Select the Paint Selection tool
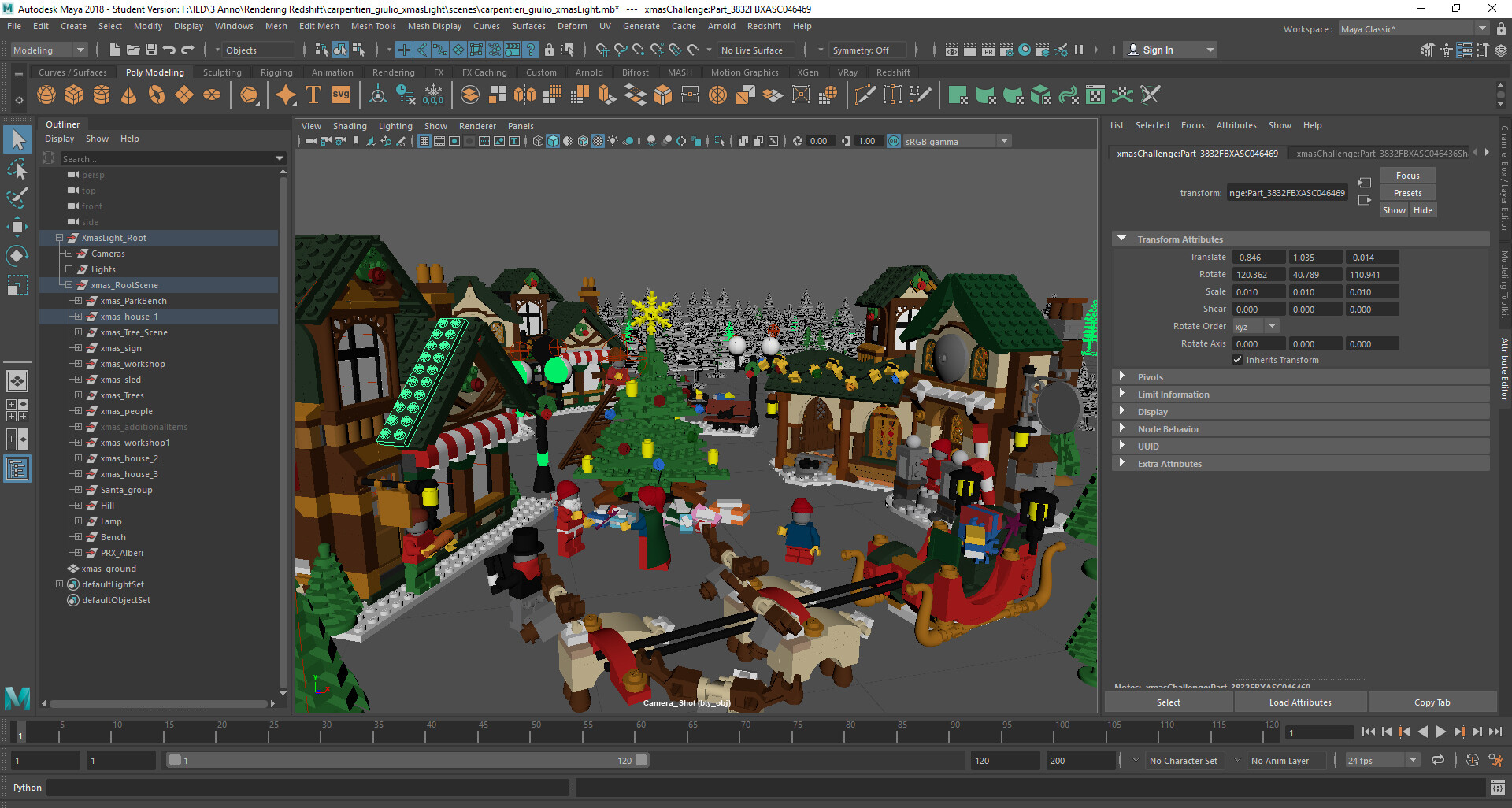This screenshot has height=808, width=1512. (17, 197)
